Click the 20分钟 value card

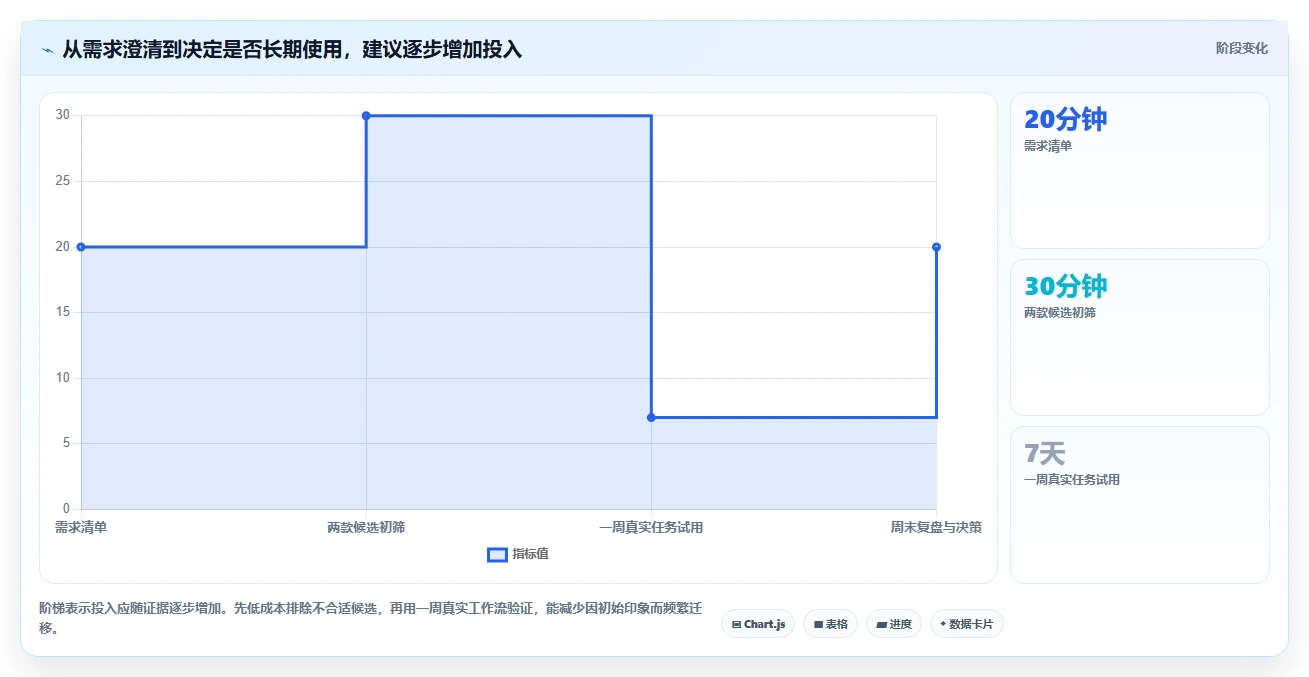coord(1140,170)
